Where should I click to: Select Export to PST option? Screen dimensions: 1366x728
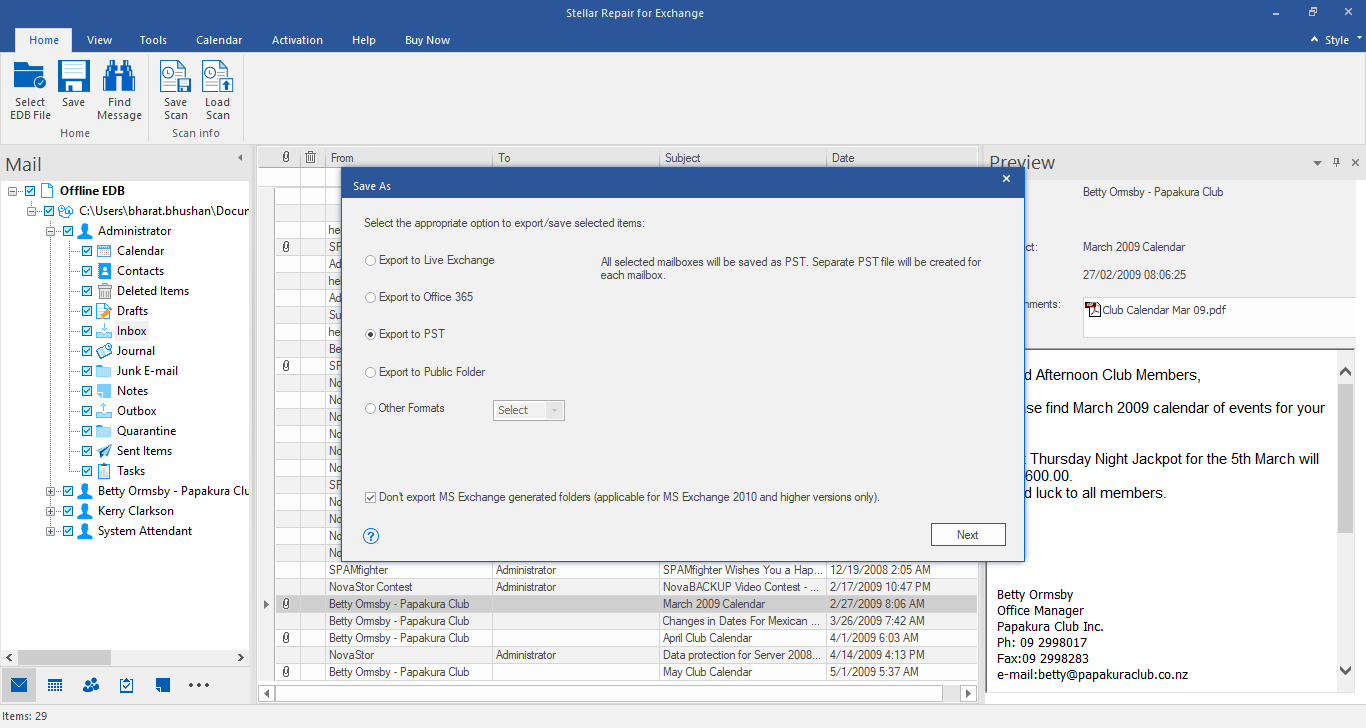click(405, 334)
